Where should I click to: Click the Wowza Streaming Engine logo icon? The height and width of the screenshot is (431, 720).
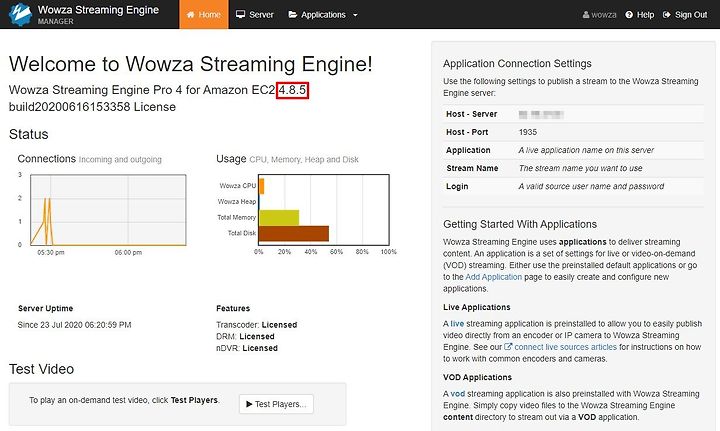(20, 14)
